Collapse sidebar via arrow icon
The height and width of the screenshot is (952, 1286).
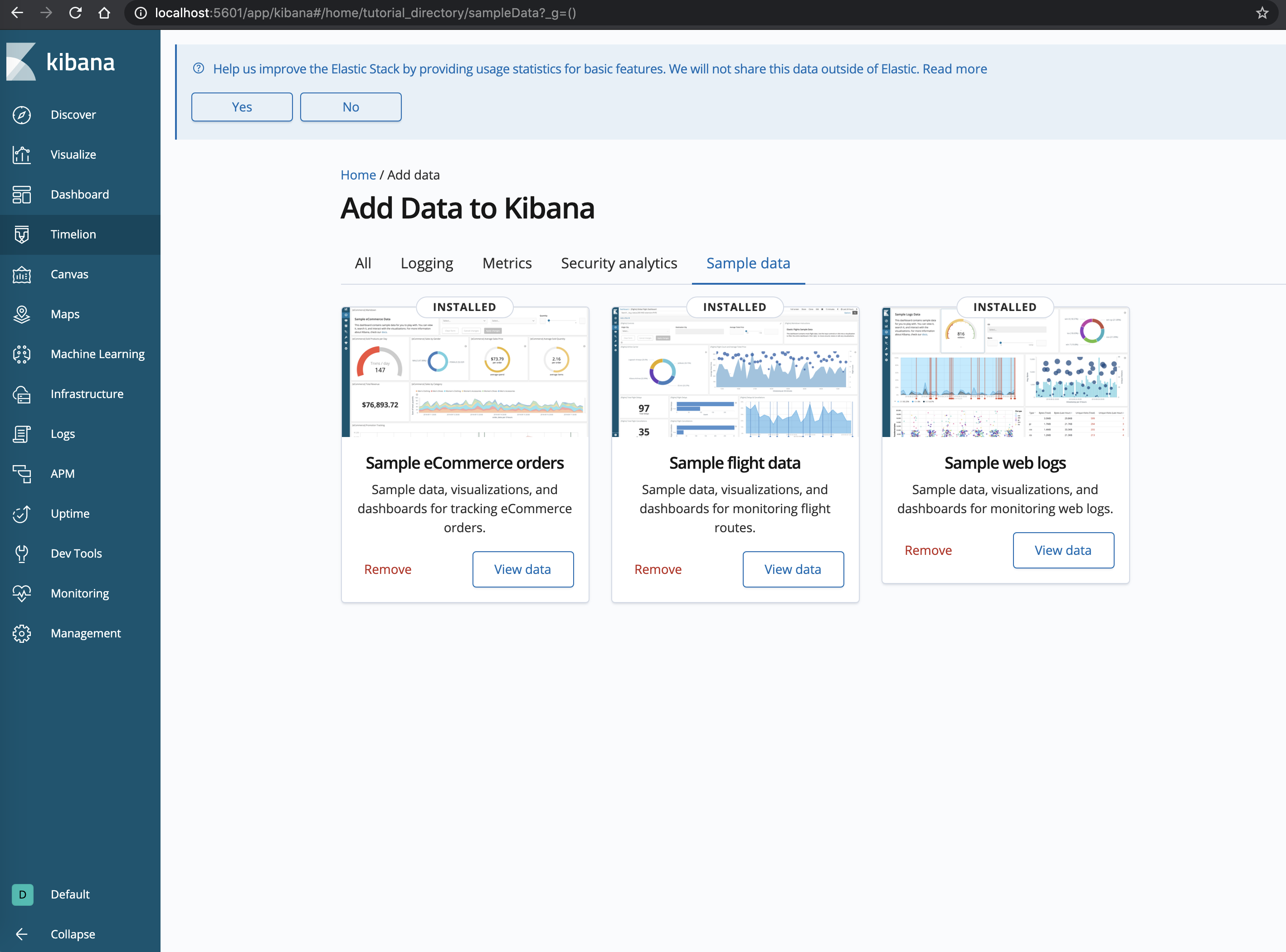(x=22, y=934)
